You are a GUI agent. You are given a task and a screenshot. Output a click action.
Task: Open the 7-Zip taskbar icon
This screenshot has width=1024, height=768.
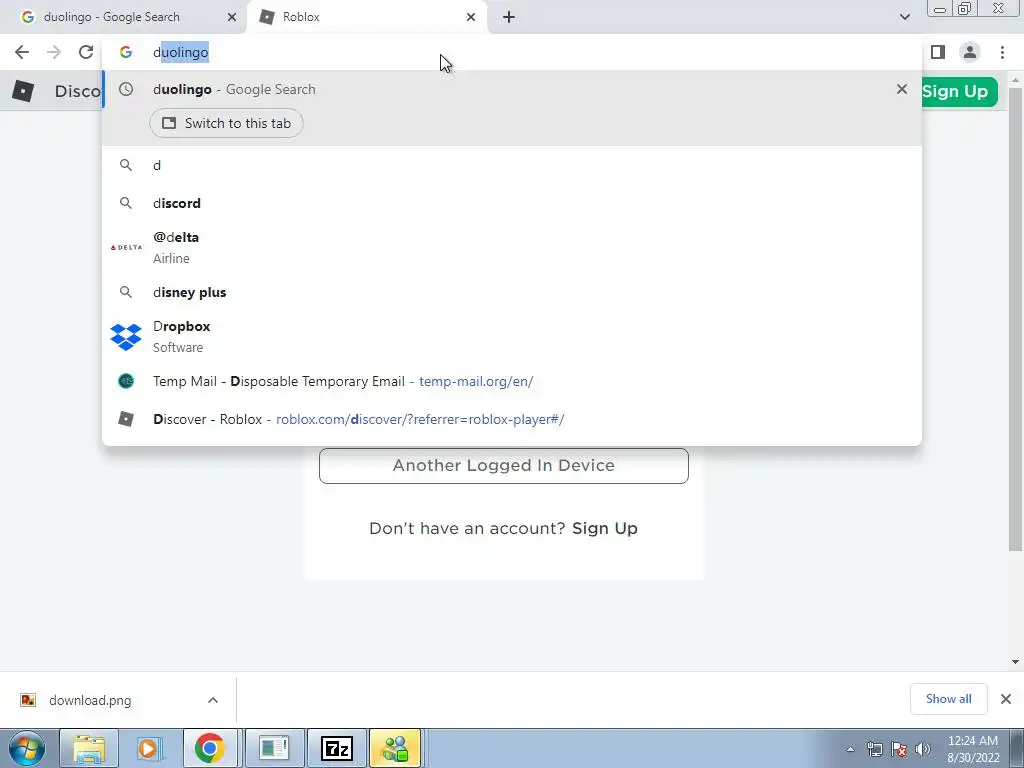337,748
